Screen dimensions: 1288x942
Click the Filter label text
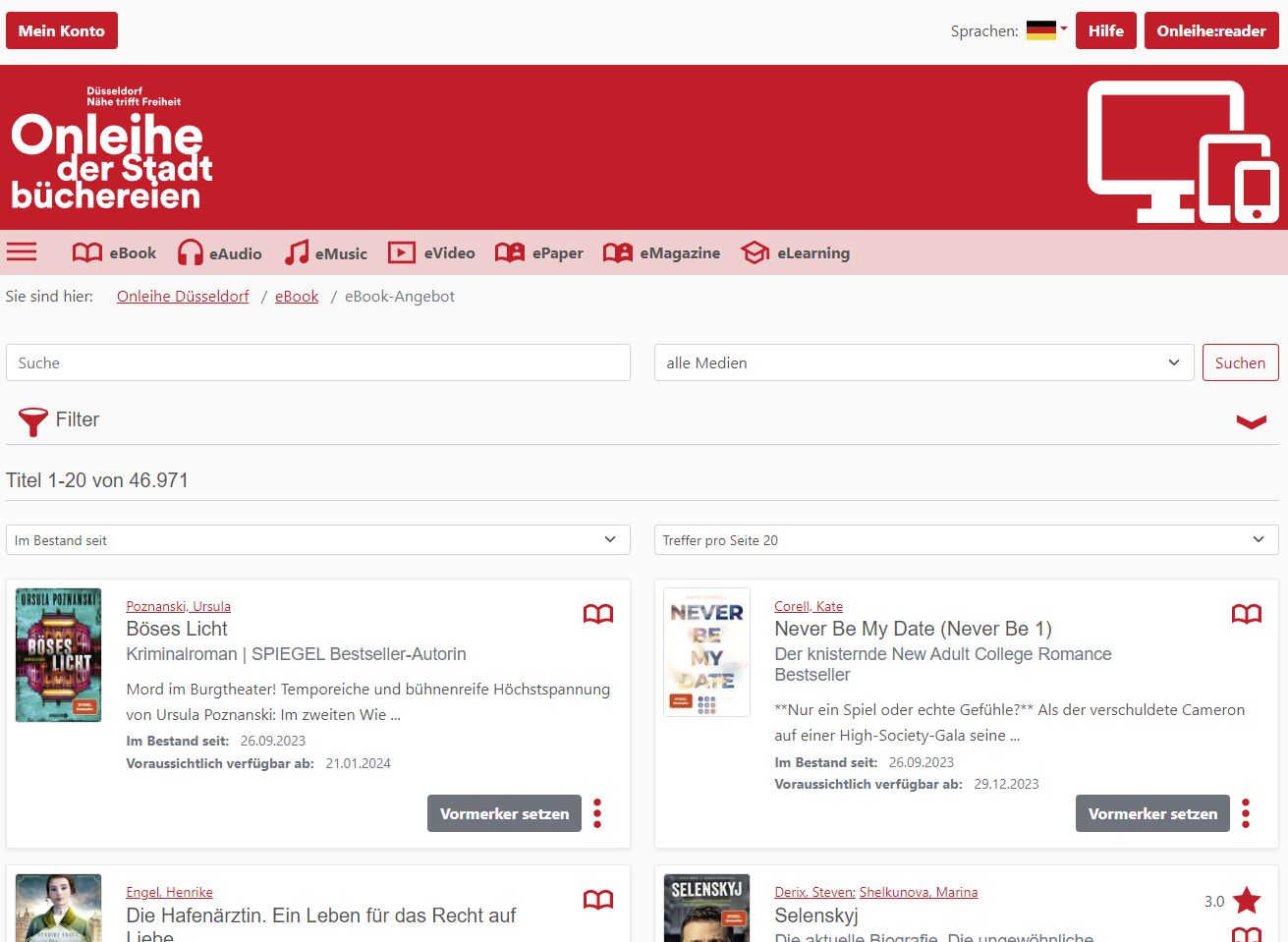click(78, 419)
